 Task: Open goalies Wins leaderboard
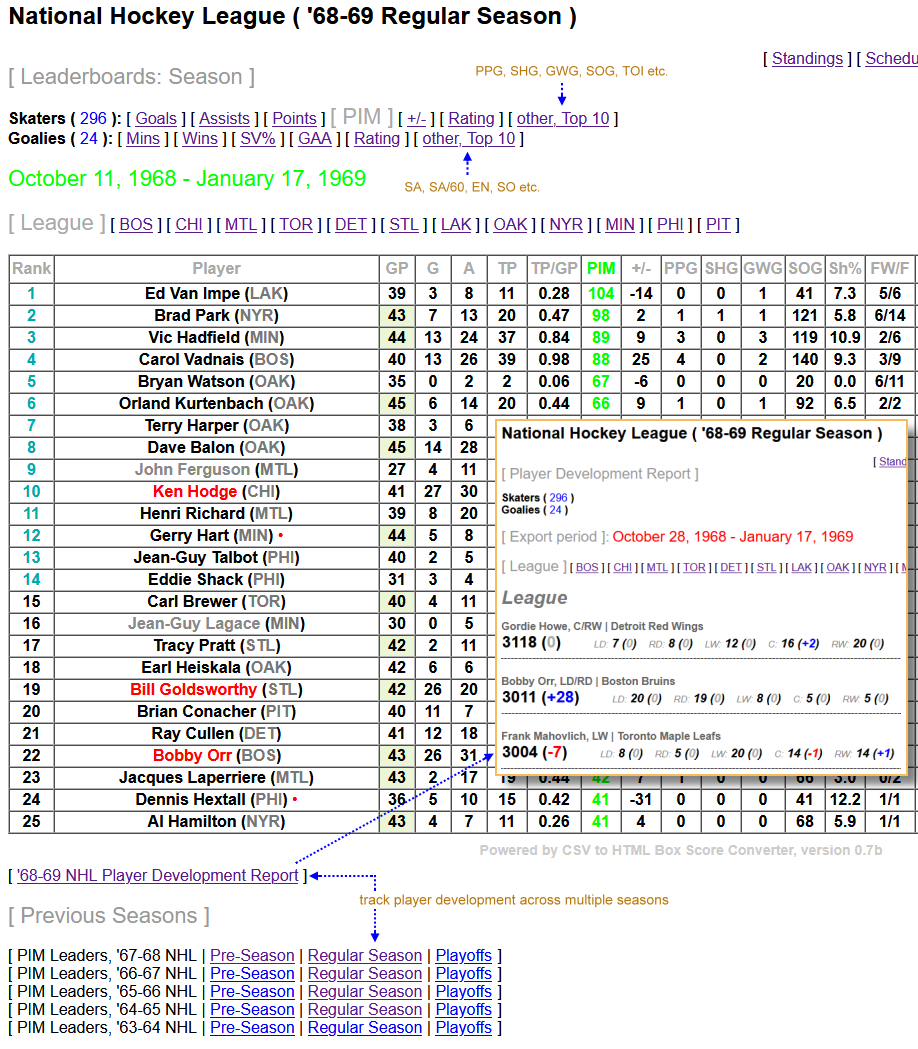[x=200, y=139]
